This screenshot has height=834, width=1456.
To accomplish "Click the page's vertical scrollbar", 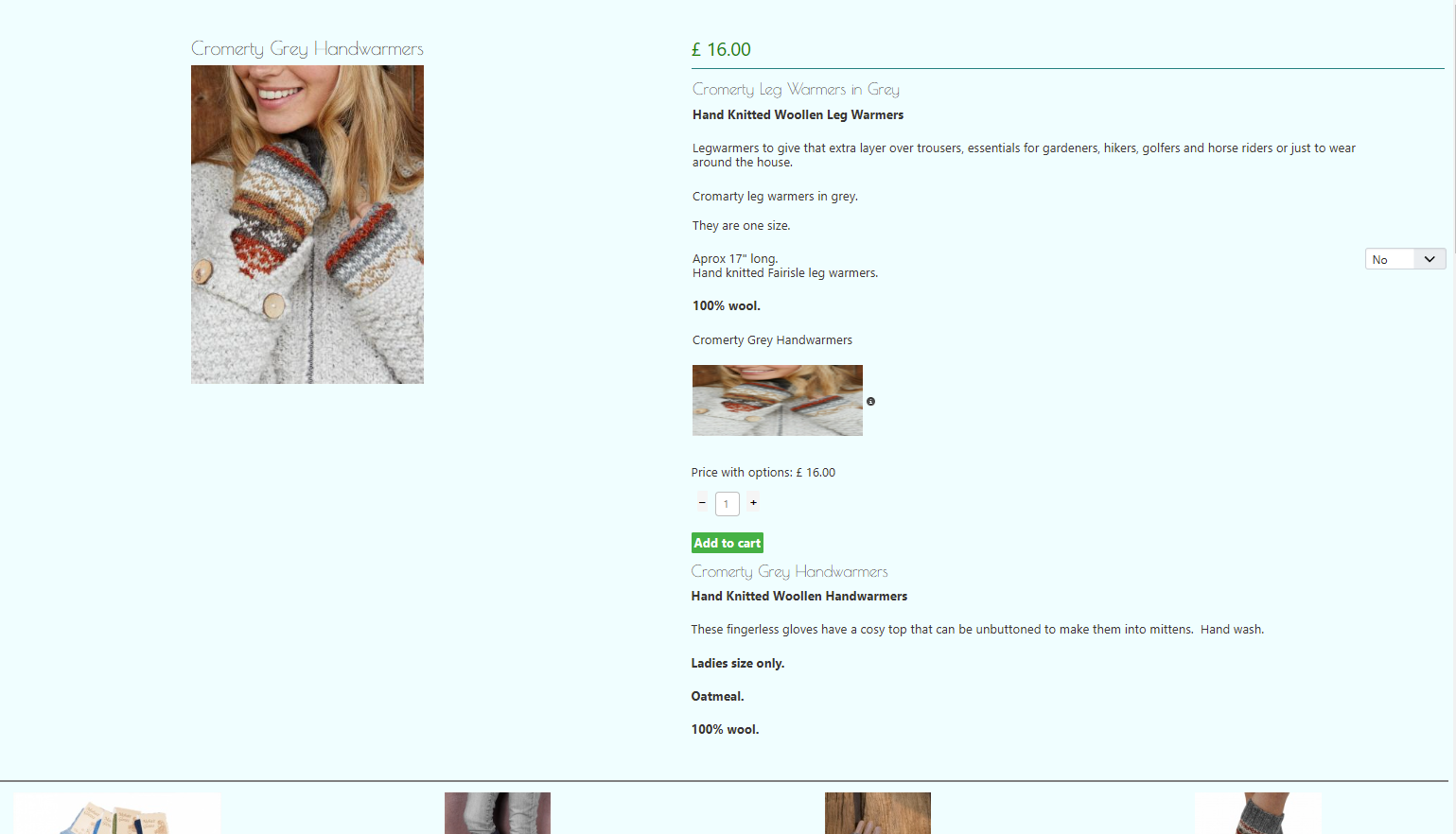I will click(1452, 417).
